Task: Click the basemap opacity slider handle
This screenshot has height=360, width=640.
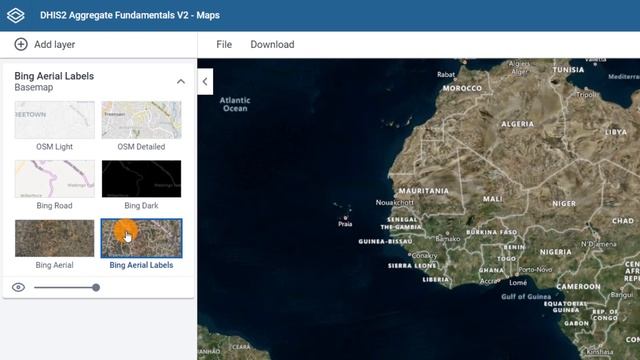Action: [x=96, y=287]
